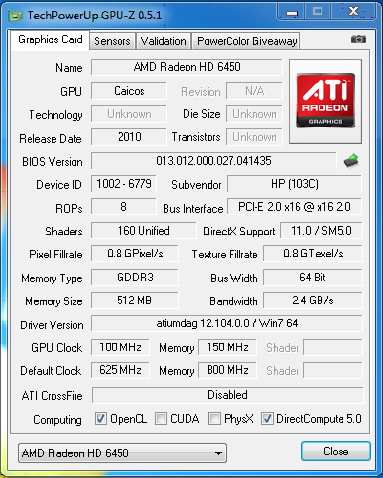383x478 pixels.
Task: Click the Memory Size value 512 MB
Action: [135, 300]
